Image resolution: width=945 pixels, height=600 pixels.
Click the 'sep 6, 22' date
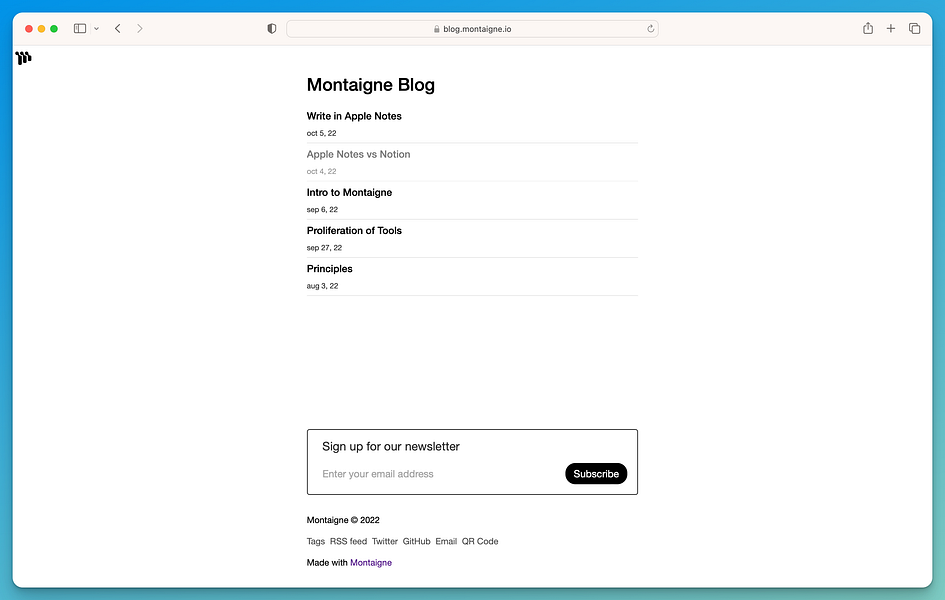pos(322,210)
